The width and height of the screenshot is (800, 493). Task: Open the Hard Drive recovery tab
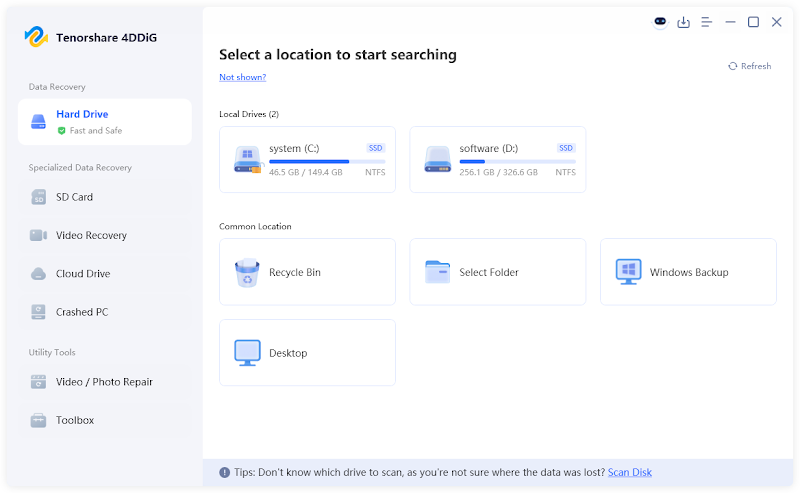pos(105,122)
